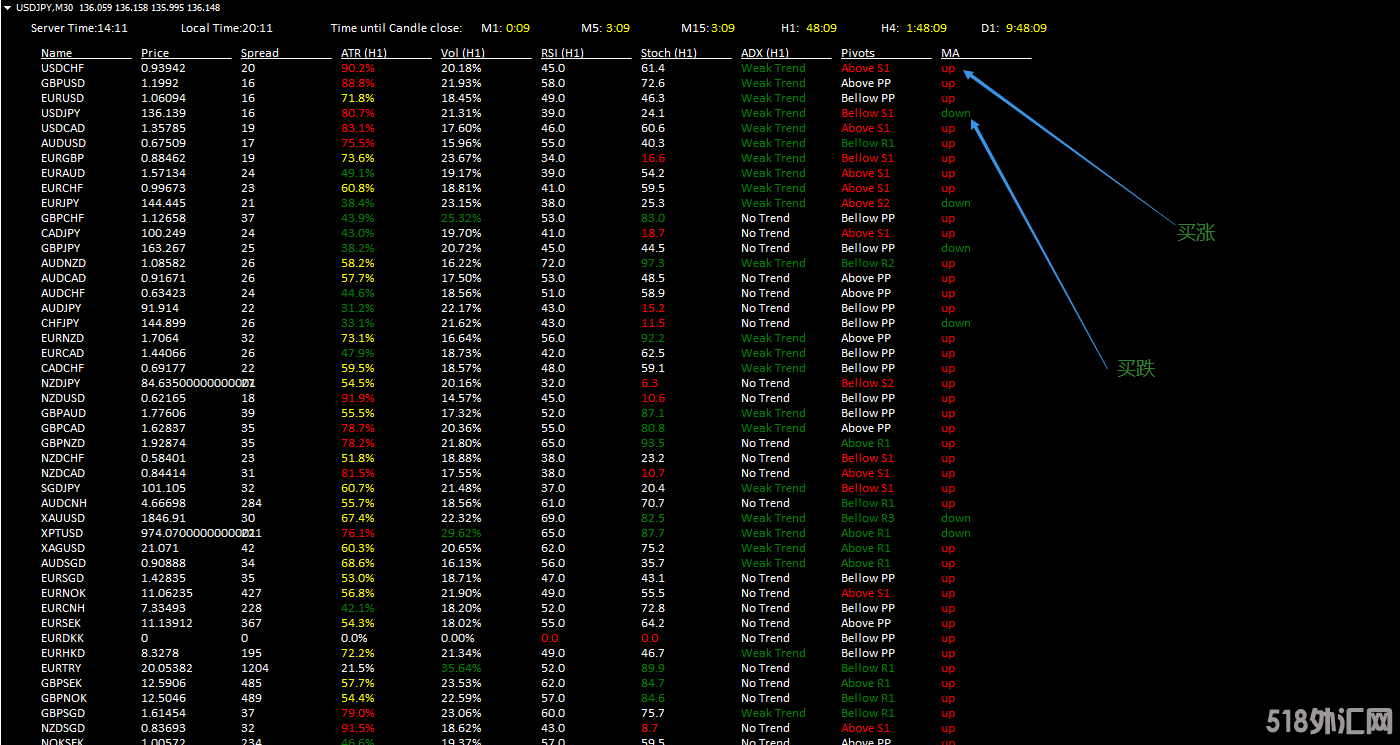Open the USDCHF symbol row
The width and height of the screenshot is (1400, 745).
63,68
